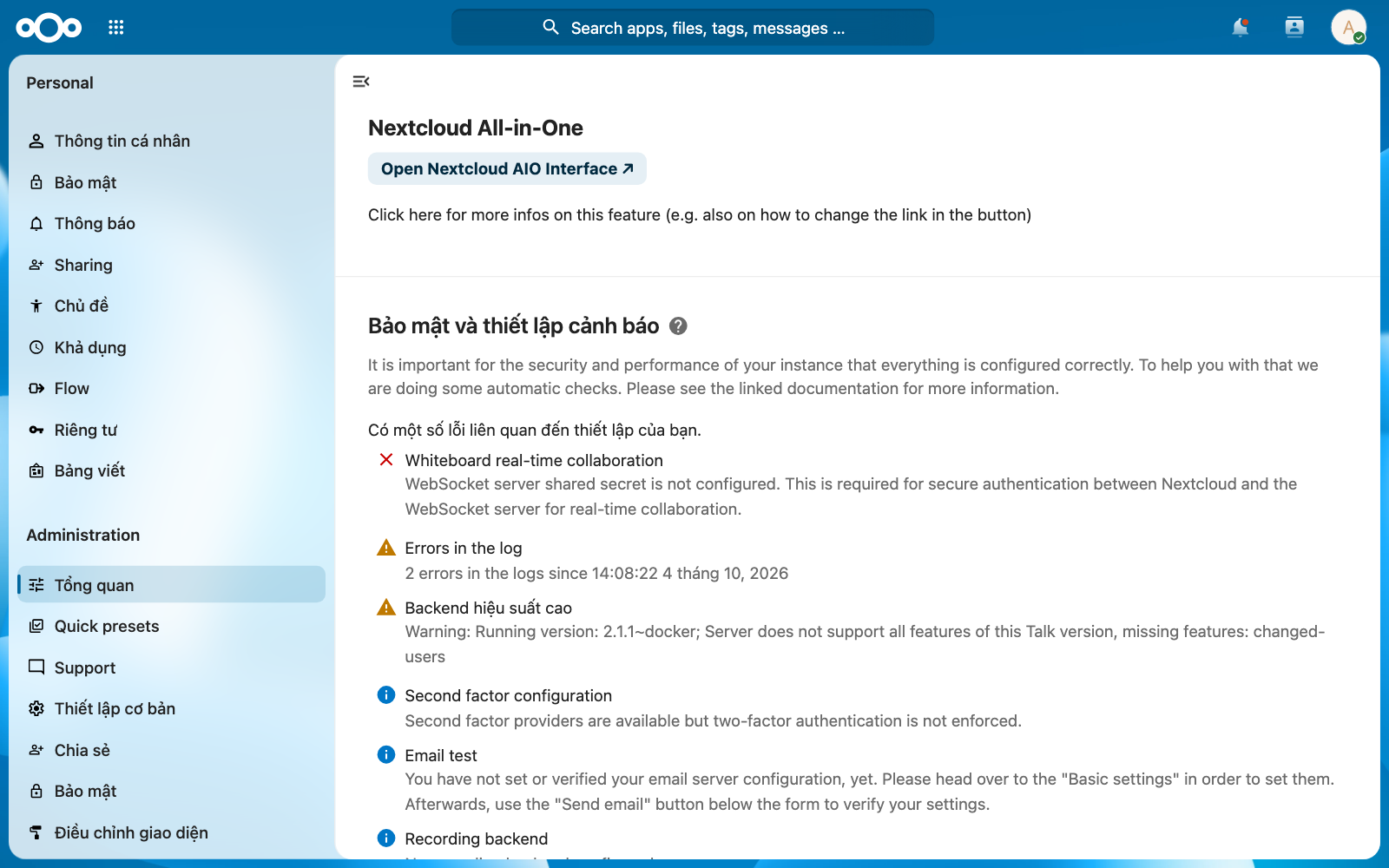Open Chủ đề settings
Screen dimensions: 1389x868
tap(171, 306)
